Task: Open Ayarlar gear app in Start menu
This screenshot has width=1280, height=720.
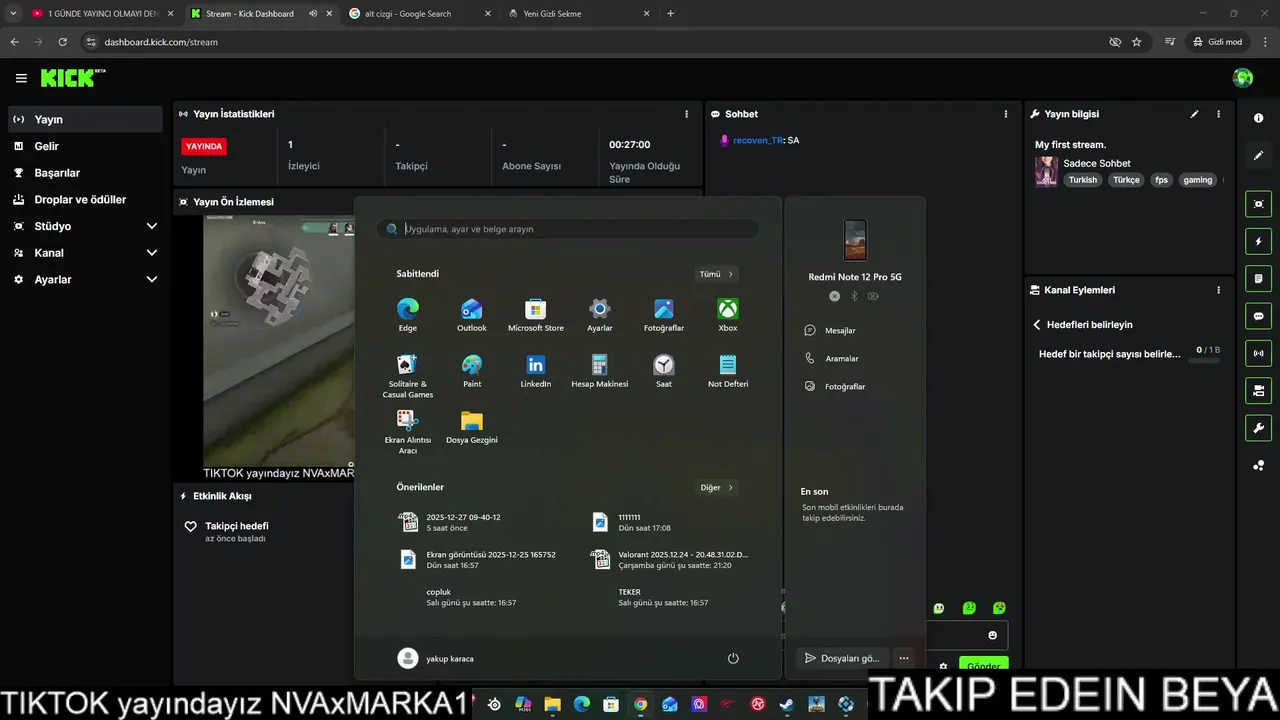Action: [x=600, y=315]
